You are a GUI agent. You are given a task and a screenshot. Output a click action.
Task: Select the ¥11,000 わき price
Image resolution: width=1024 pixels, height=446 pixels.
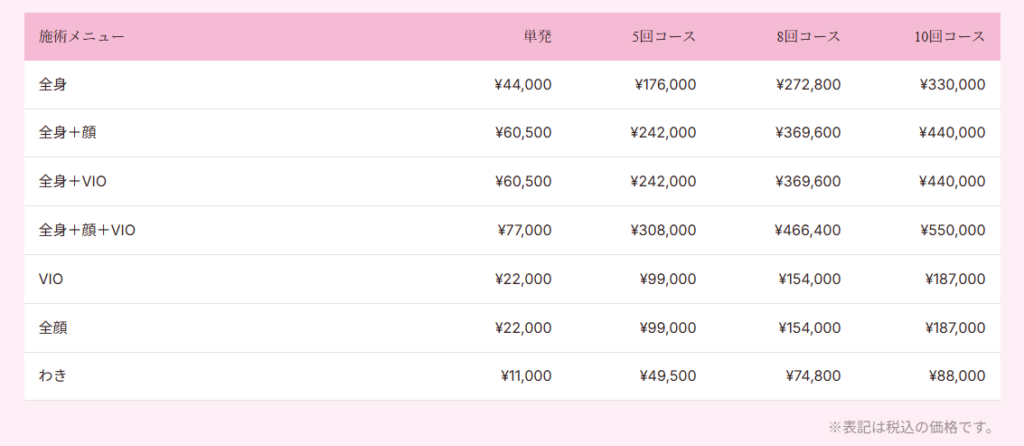(525, 376)
